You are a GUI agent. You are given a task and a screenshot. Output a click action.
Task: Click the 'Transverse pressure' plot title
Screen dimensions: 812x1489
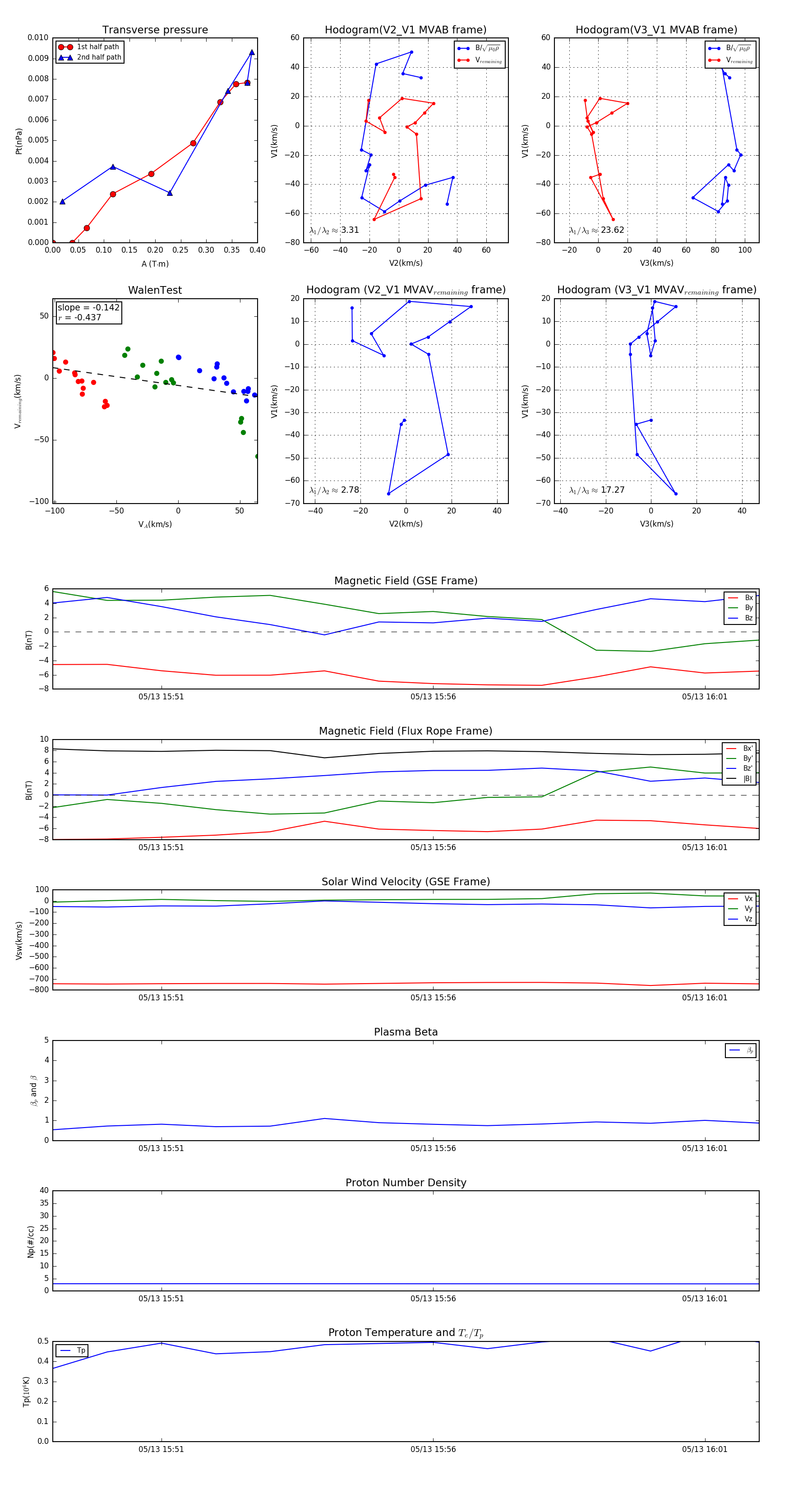pyautogui.click(x=155, y=29)
